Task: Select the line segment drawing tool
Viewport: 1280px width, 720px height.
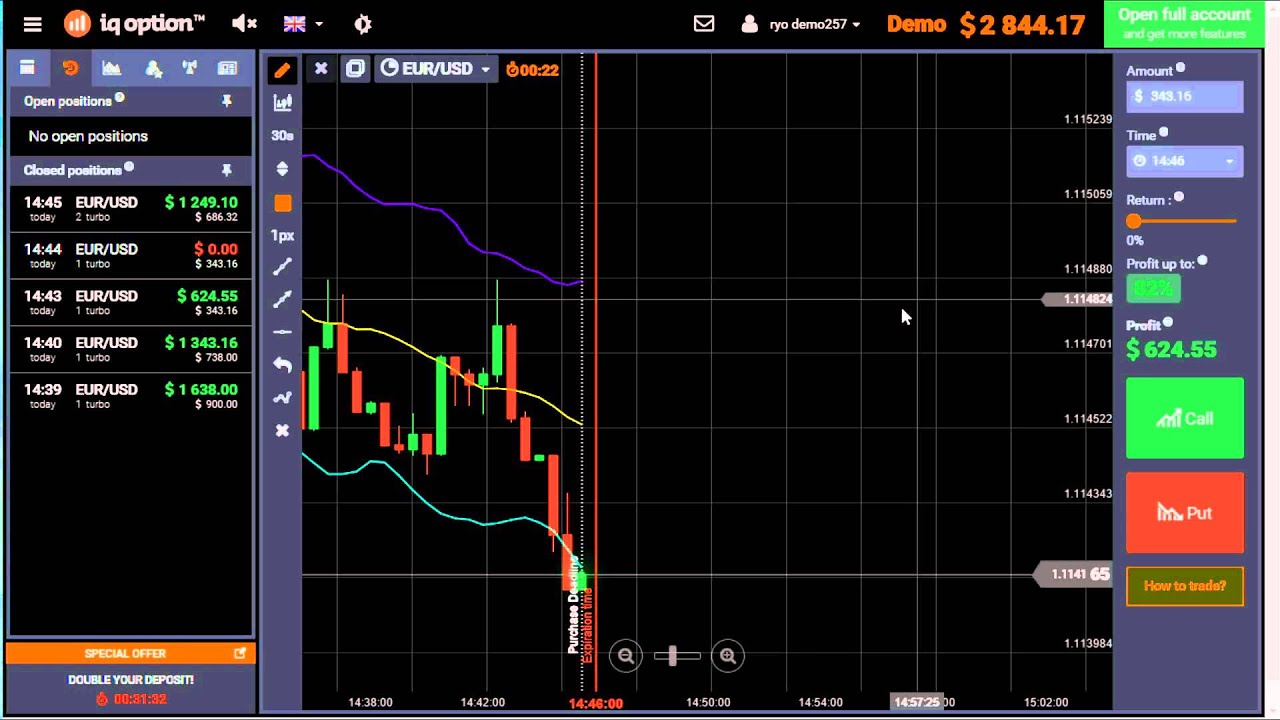Action: click(x=282, y=266)
